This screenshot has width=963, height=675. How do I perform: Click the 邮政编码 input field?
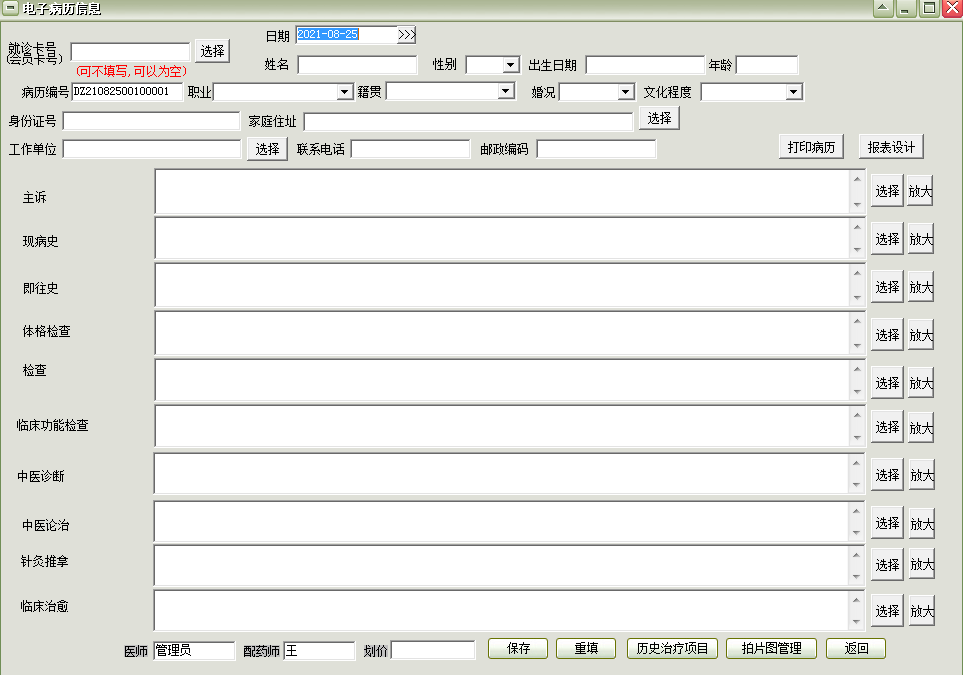tap(596, 149)
